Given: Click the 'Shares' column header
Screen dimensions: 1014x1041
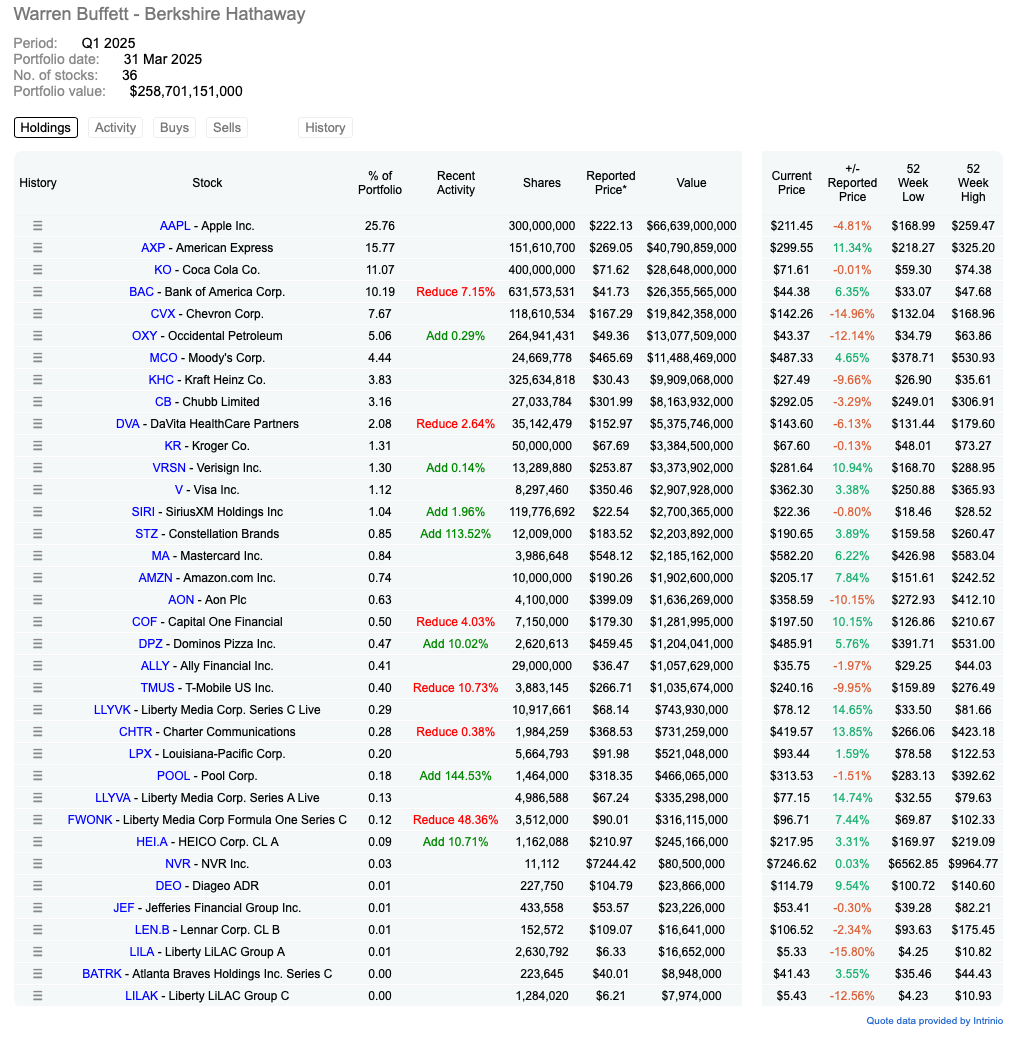Looking at the screenshot, I should (542, 183).
